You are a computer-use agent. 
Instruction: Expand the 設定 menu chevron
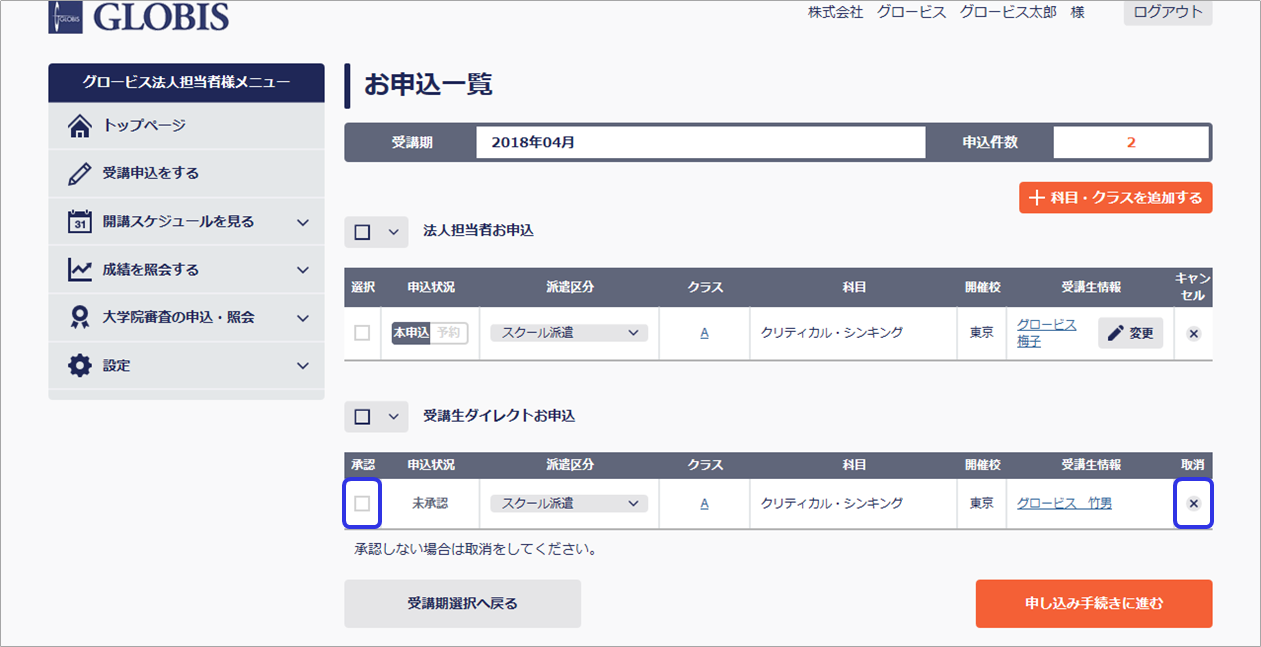303,366
